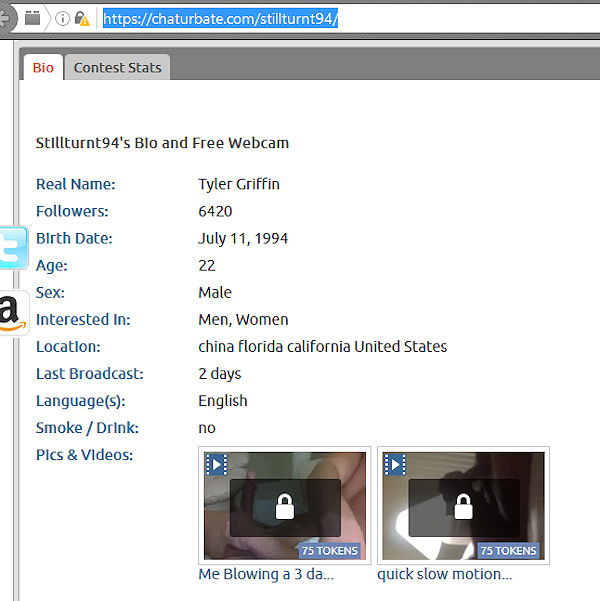Click the page heading about Bio and Free Webcam
Viewport: 600px width, 601px height.
(x=162, y=143)
